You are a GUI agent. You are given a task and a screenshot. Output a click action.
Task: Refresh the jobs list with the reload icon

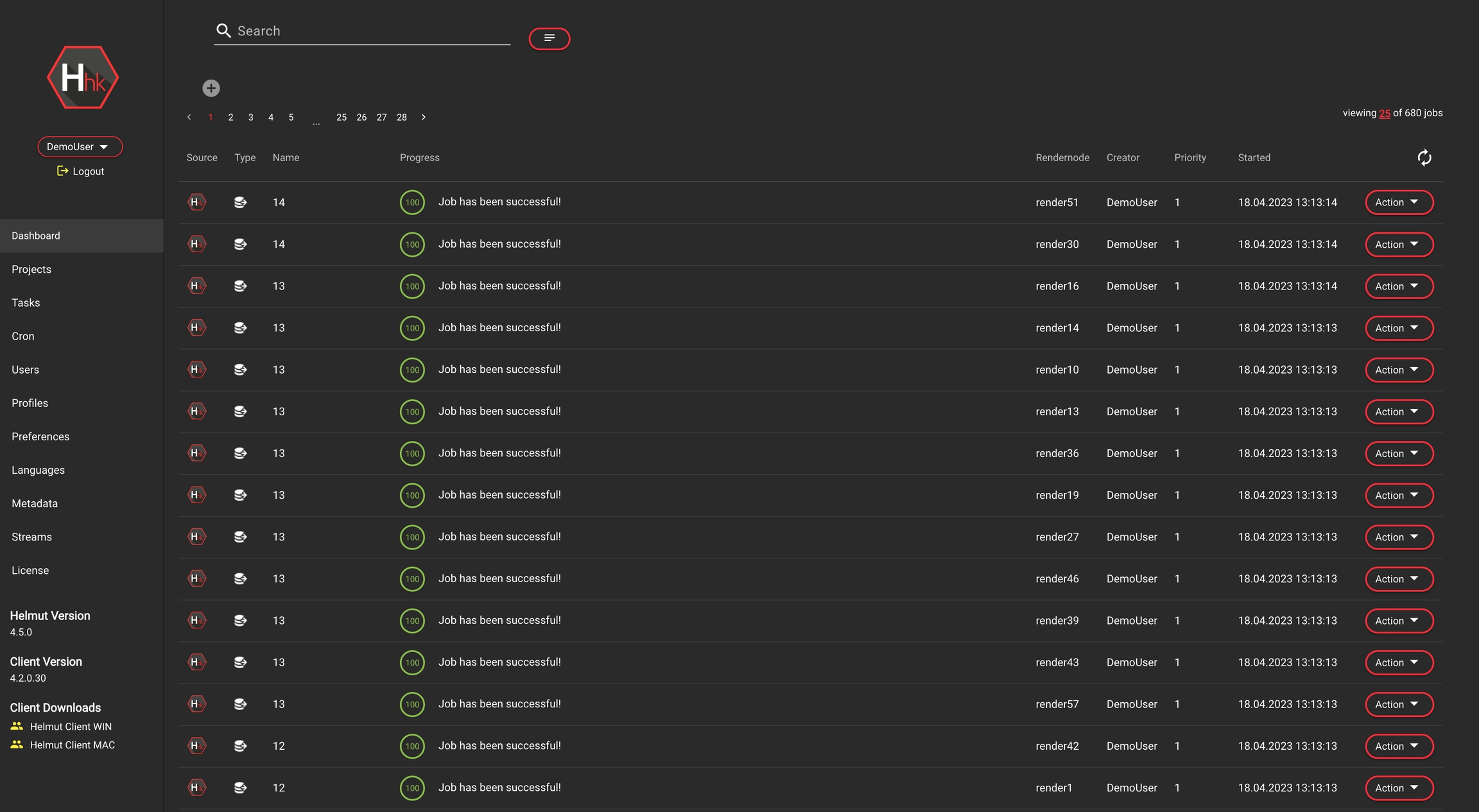(1424, 158)
